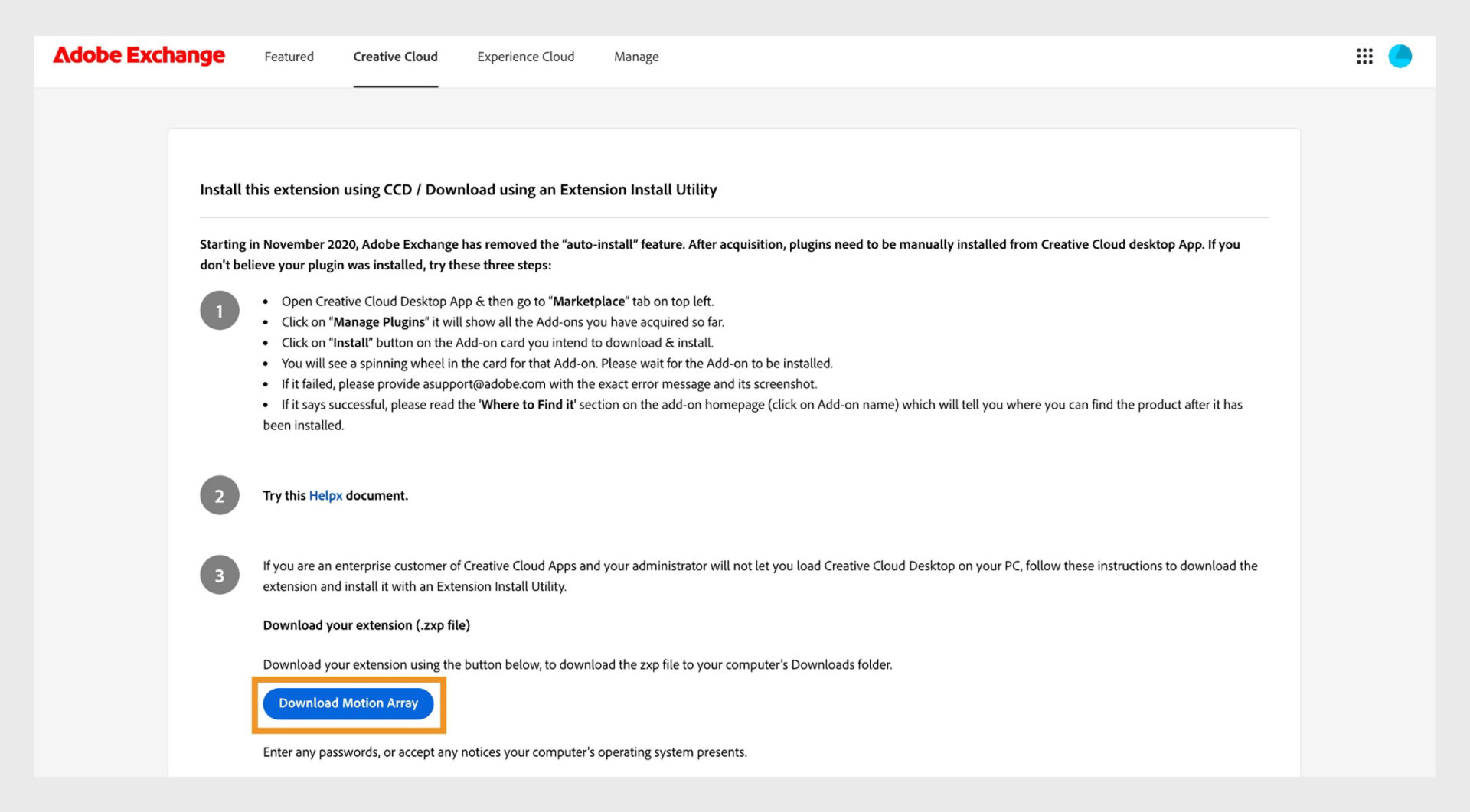Image resolution: width=1470 pixels, height=812 pixels.
Task: Open the app launcher grid icon
Action: pos(1364,56)
